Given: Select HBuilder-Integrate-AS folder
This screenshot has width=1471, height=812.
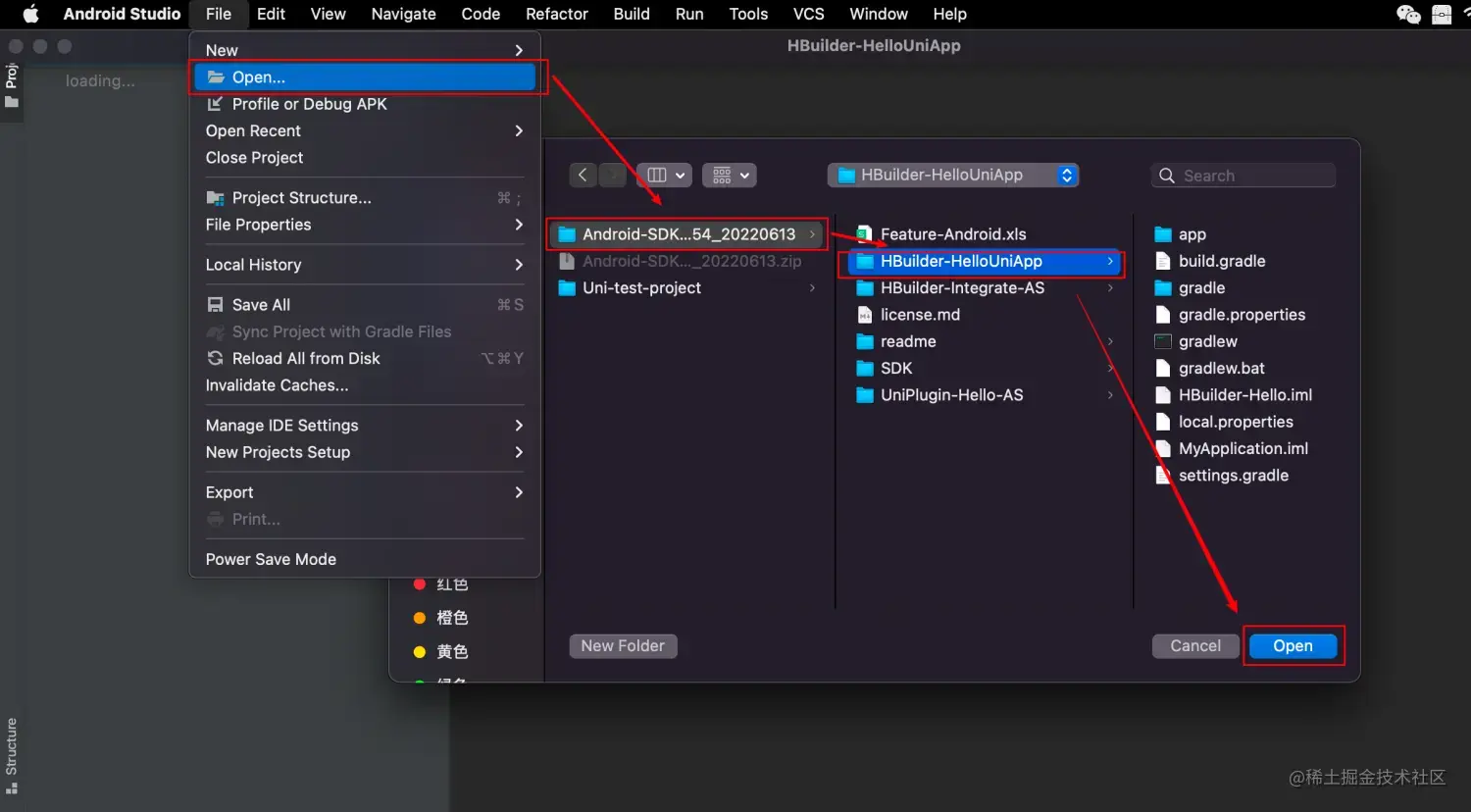Looking at the screenshot, I should pos(984,287).
